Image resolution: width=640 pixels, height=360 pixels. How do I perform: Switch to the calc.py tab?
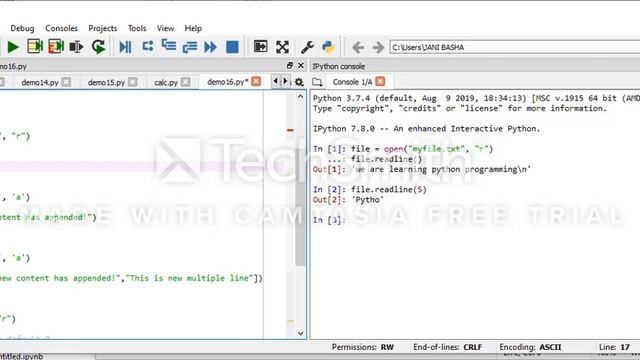166,82
